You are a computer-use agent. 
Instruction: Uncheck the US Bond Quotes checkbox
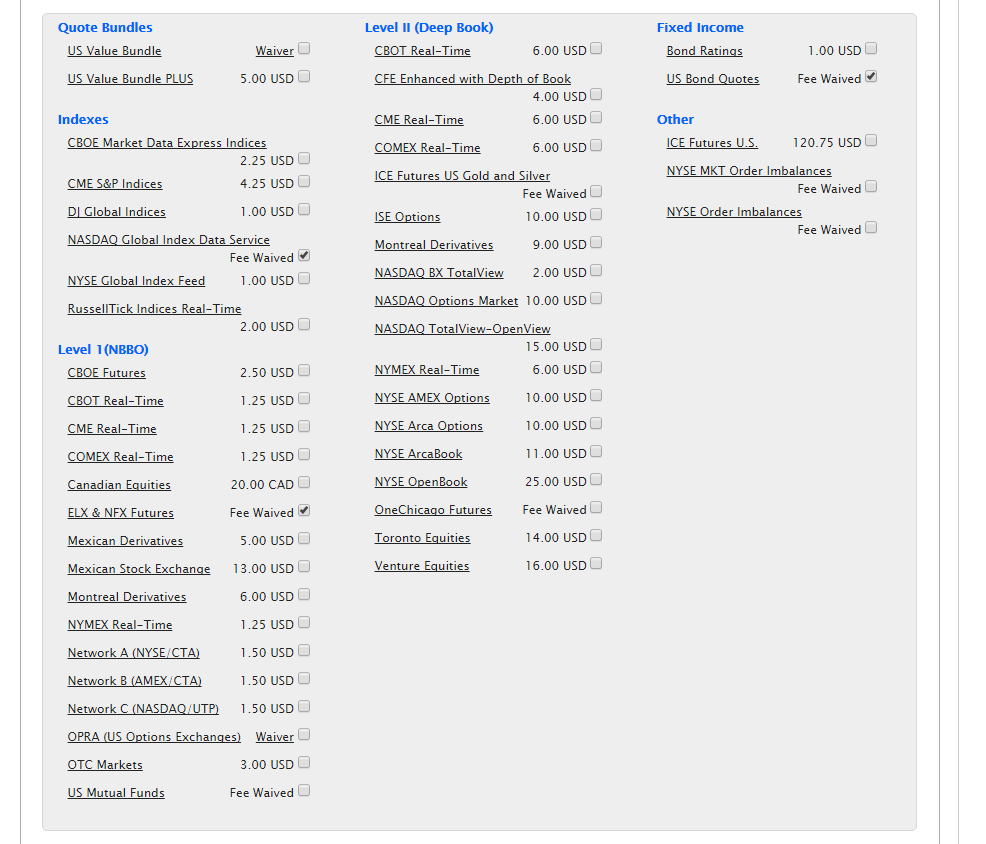(872, 77)
